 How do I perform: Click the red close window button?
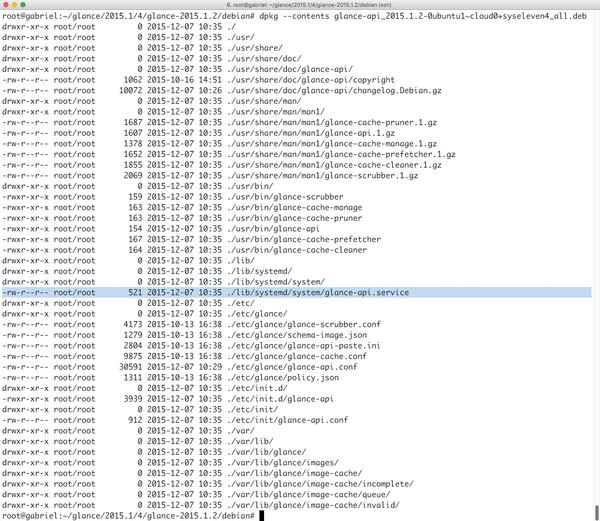click(x=6, y=5)
